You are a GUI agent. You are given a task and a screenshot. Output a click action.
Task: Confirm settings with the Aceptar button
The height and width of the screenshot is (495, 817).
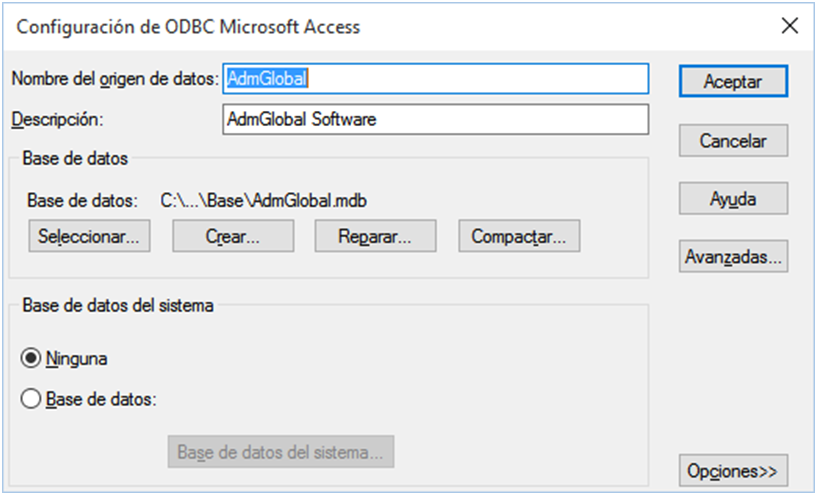click(733, 81)
